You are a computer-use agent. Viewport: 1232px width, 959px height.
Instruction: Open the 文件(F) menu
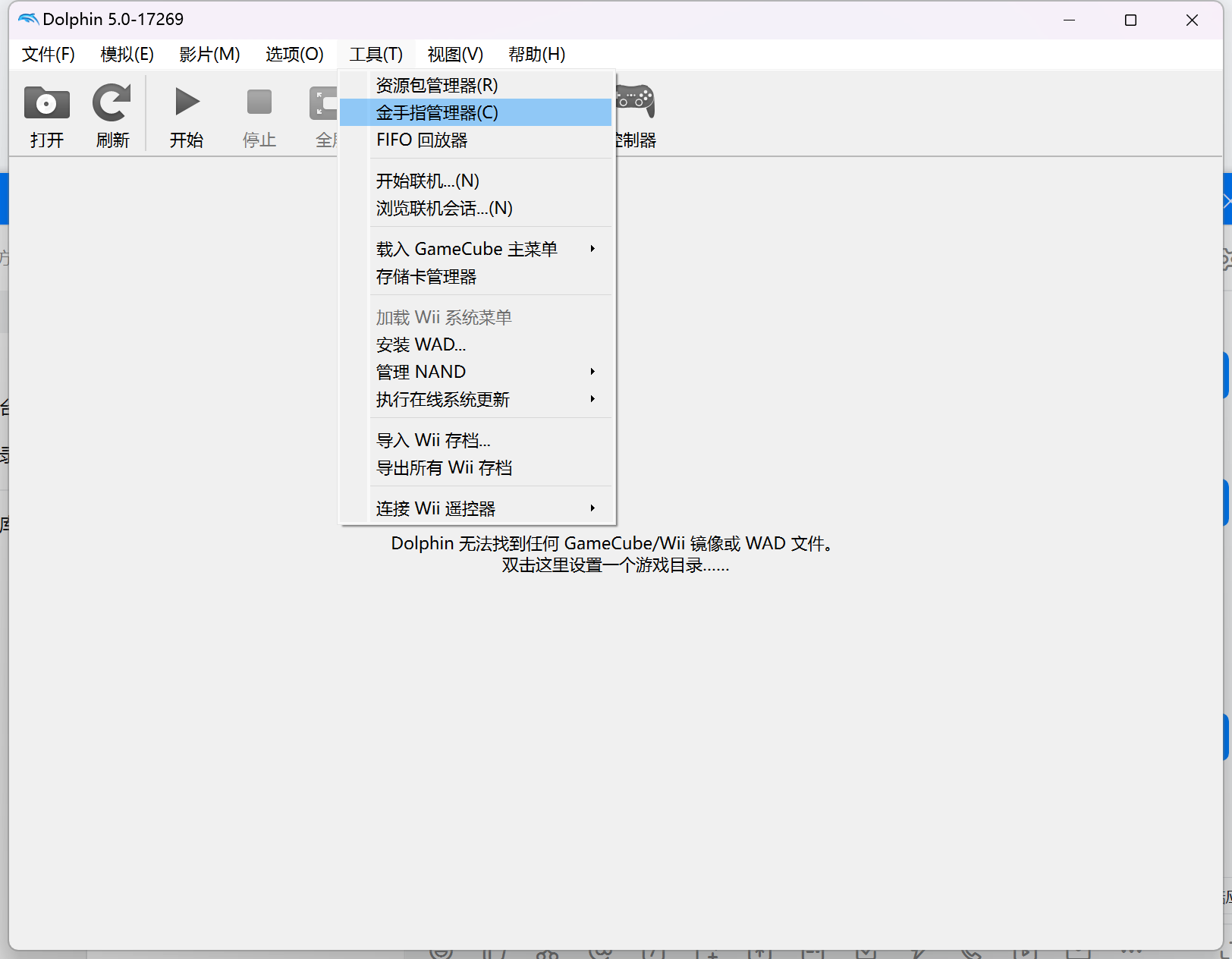coord(49,55)
